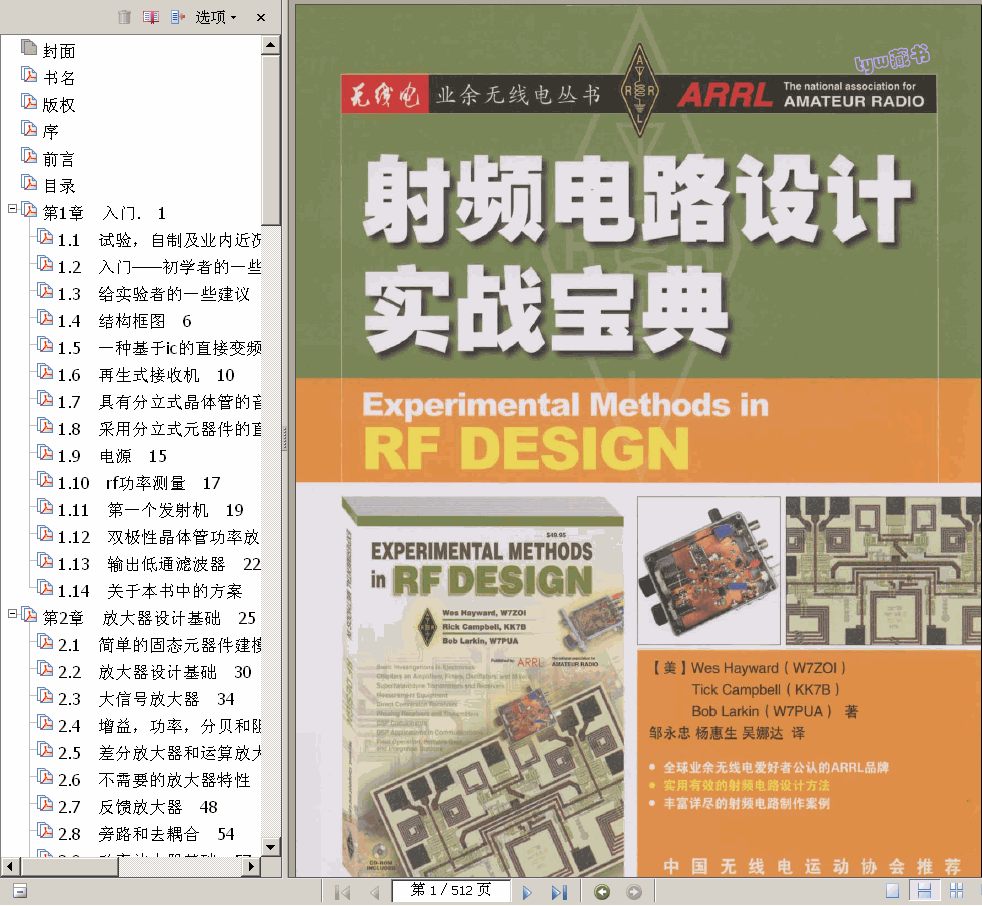Switch to facing pages view layout
Screen dimensions: 982x906
point(957,891)
